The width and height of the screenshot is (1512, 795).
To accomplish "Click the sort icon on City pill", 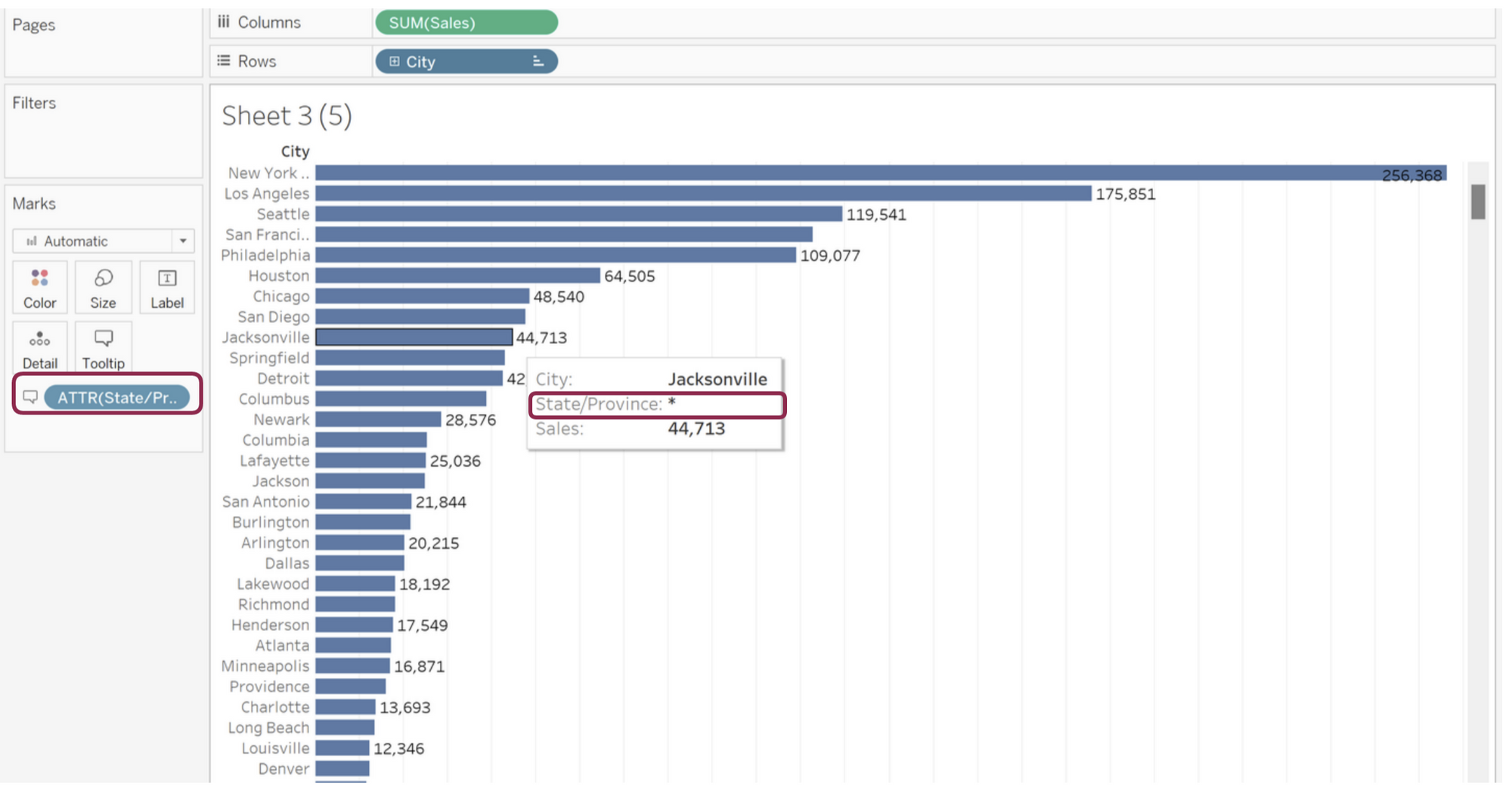I will click(538, 62).
